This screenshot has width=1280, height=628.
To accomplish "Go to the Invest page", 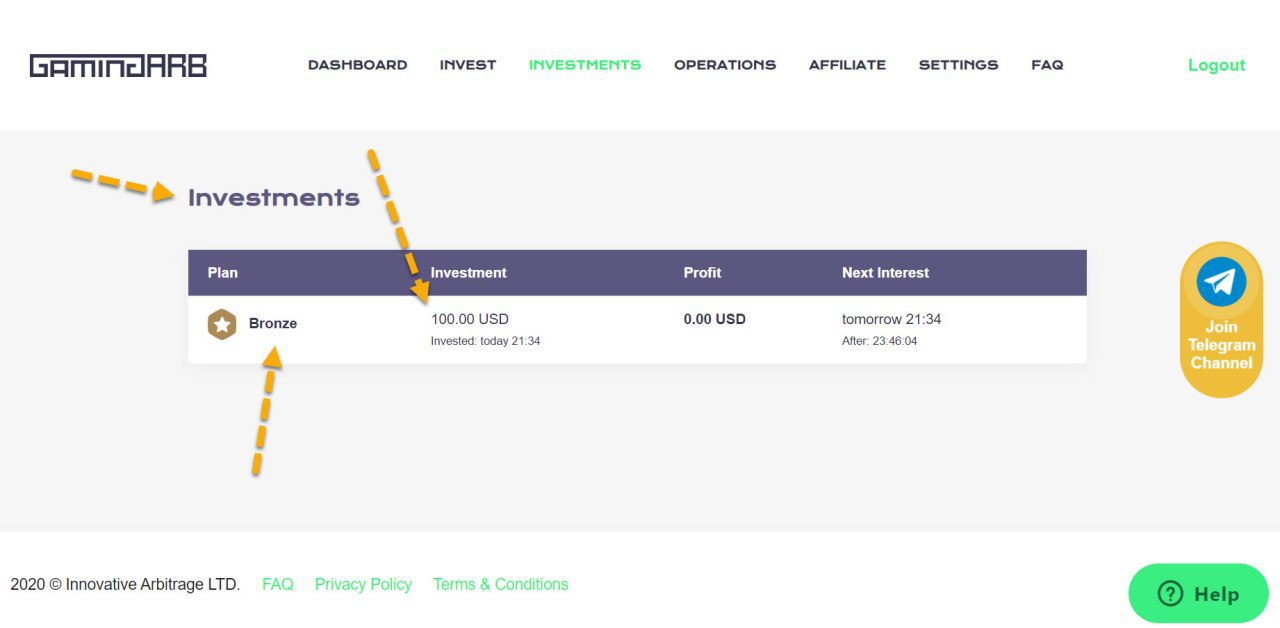I will point(468,65).
